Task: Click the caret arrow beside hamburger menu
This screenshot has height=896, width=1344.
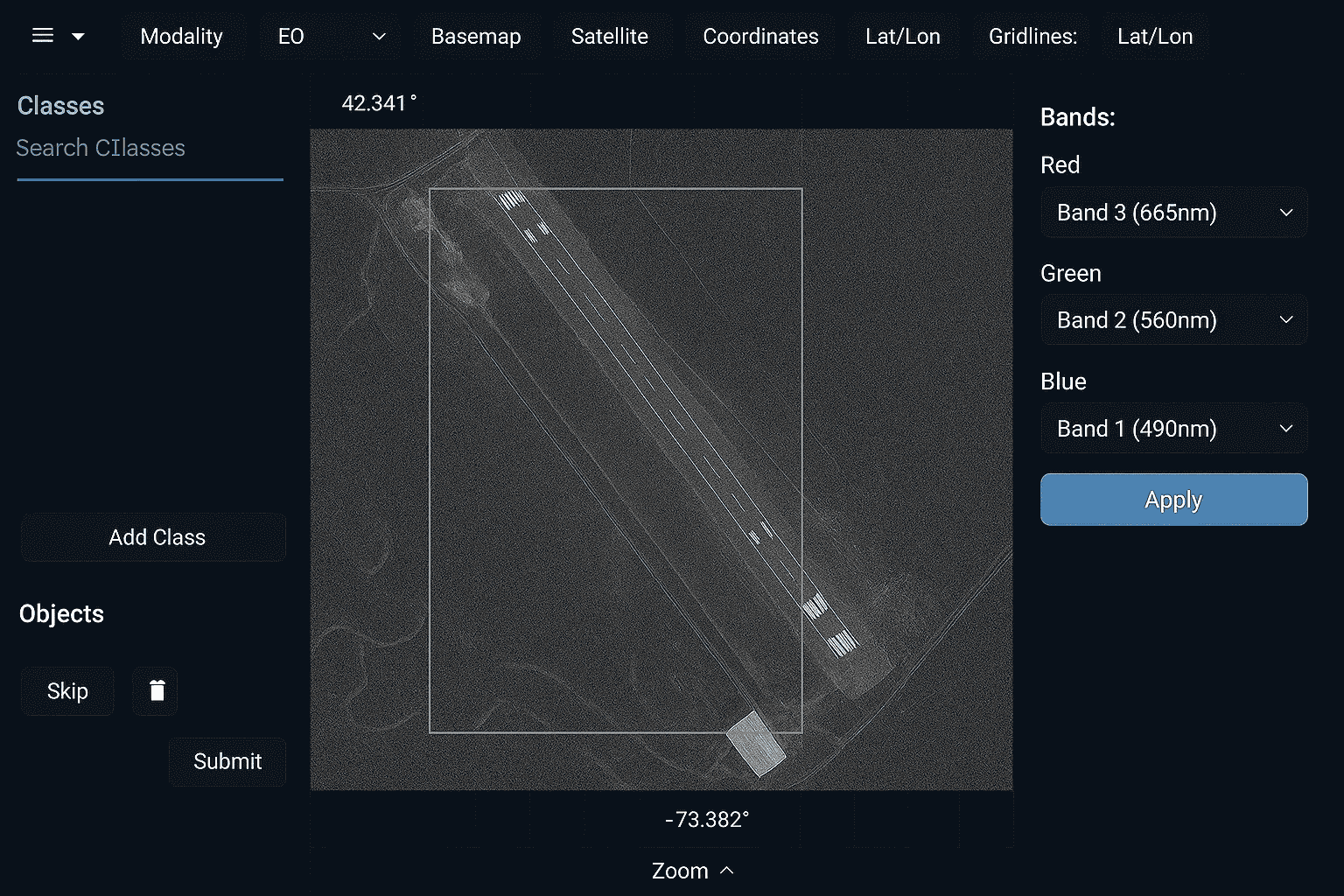Action: coord(78,36)
